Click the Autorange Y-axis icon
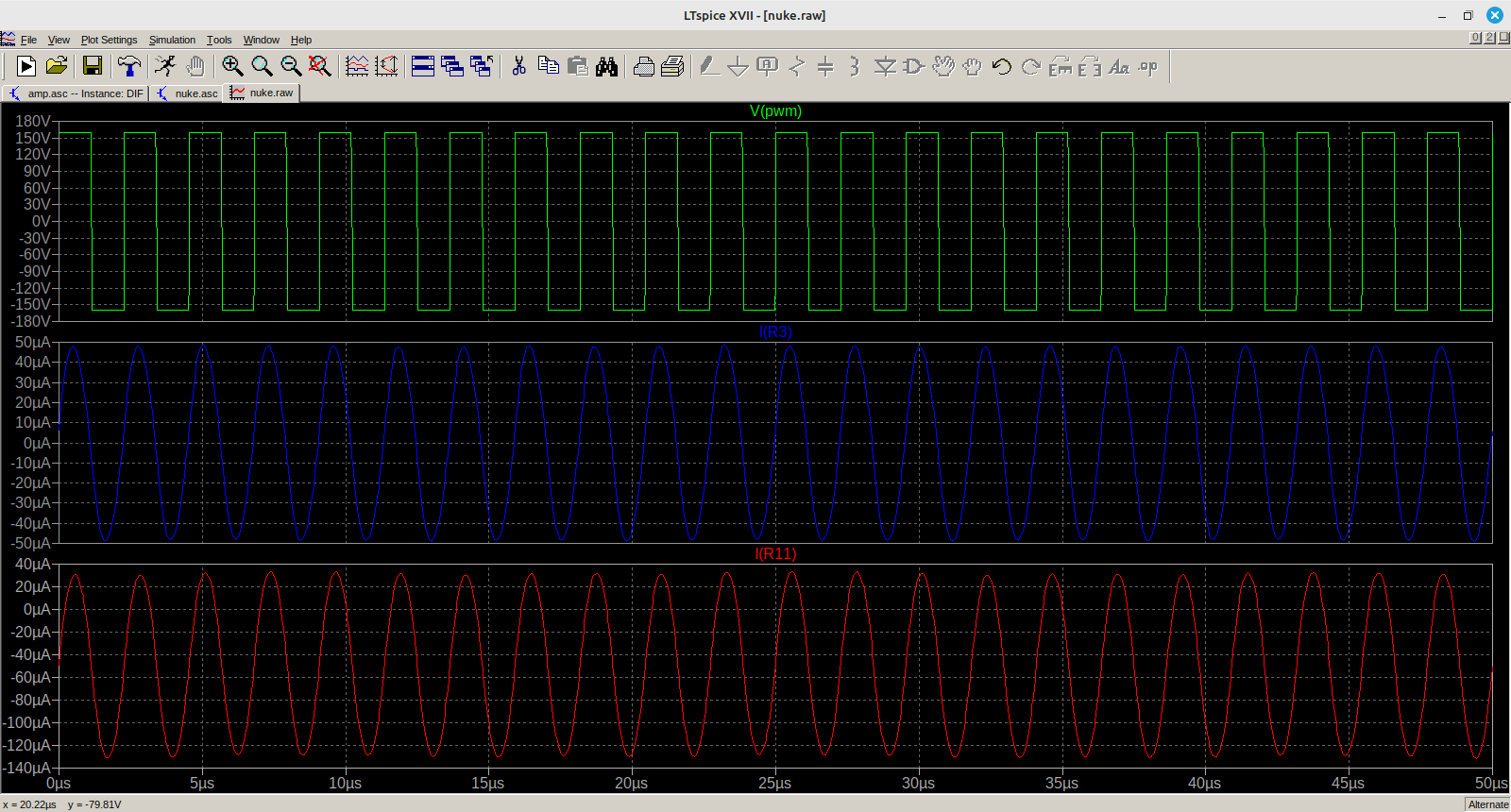Viewport: 1511px width, 812px height. (x=386, y=66)
